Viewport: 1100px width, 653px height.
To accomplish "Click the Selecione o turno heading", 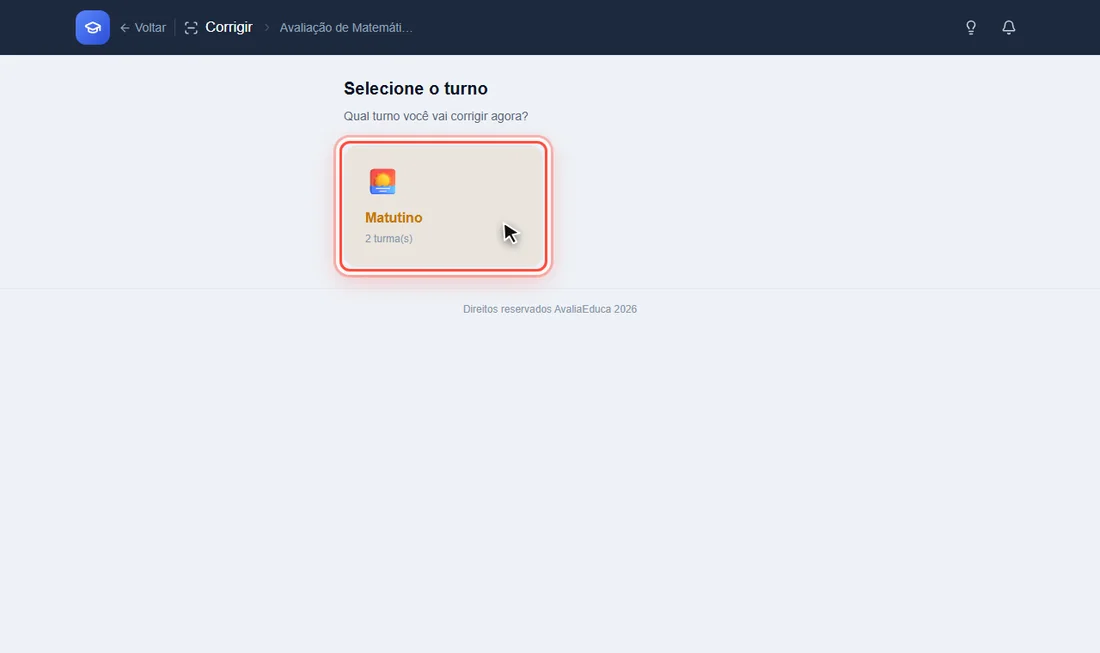I will pos(415,88).
